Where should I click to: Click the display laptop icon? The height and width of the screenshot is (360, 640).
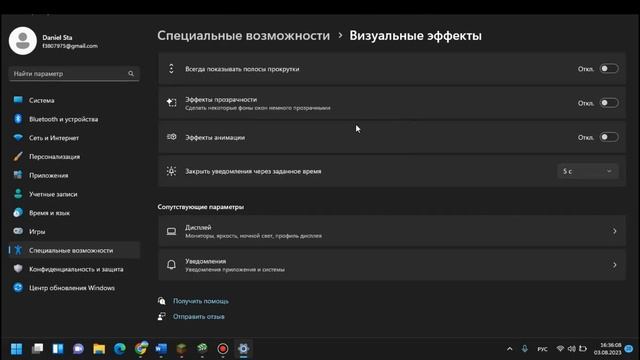pyautogui.click(x=171, y=231)
